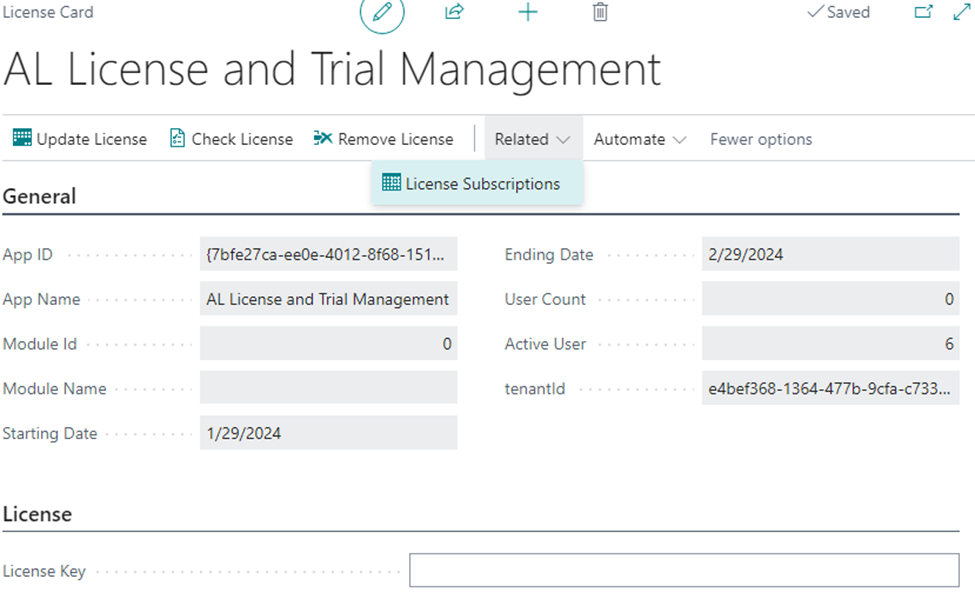975x599 pixels.
Task: Click the Update License action
Action: coord(80,139)
